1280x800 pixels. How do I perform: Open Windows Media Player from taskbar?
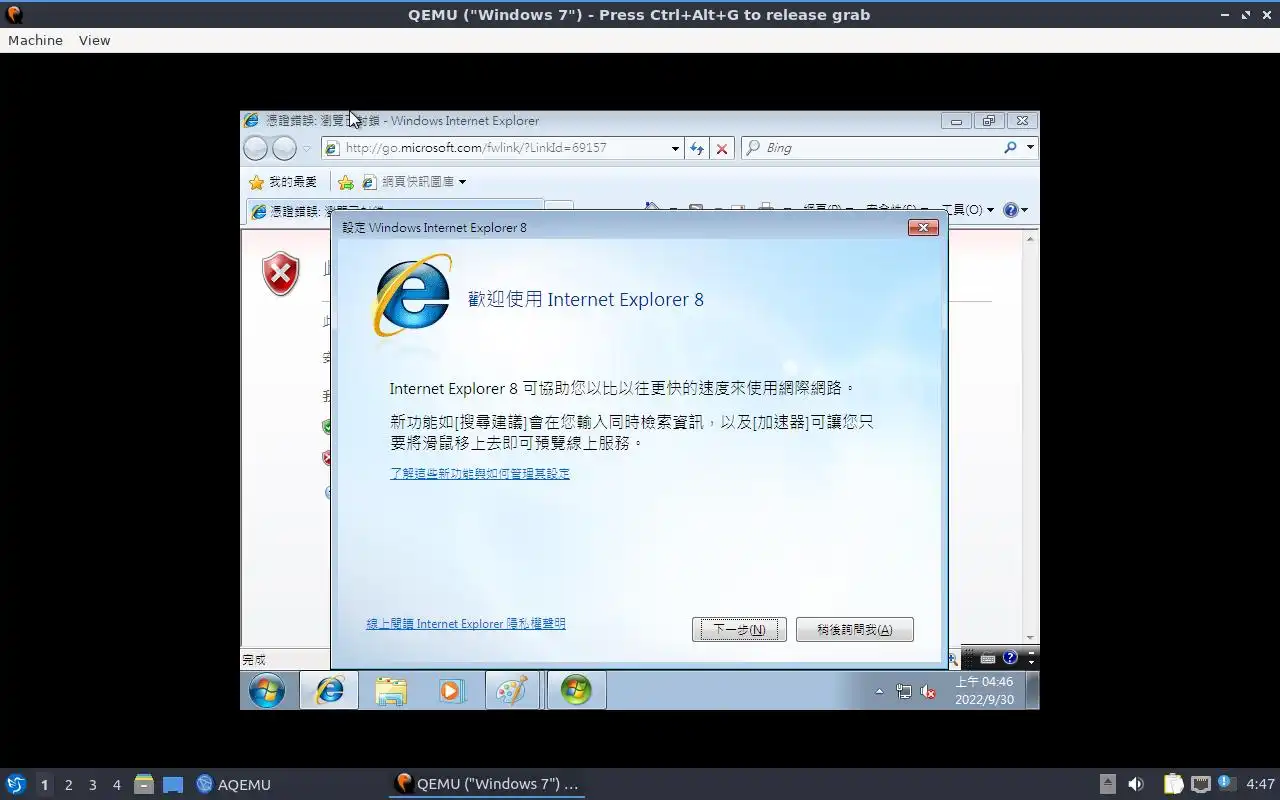click(452, 690)
